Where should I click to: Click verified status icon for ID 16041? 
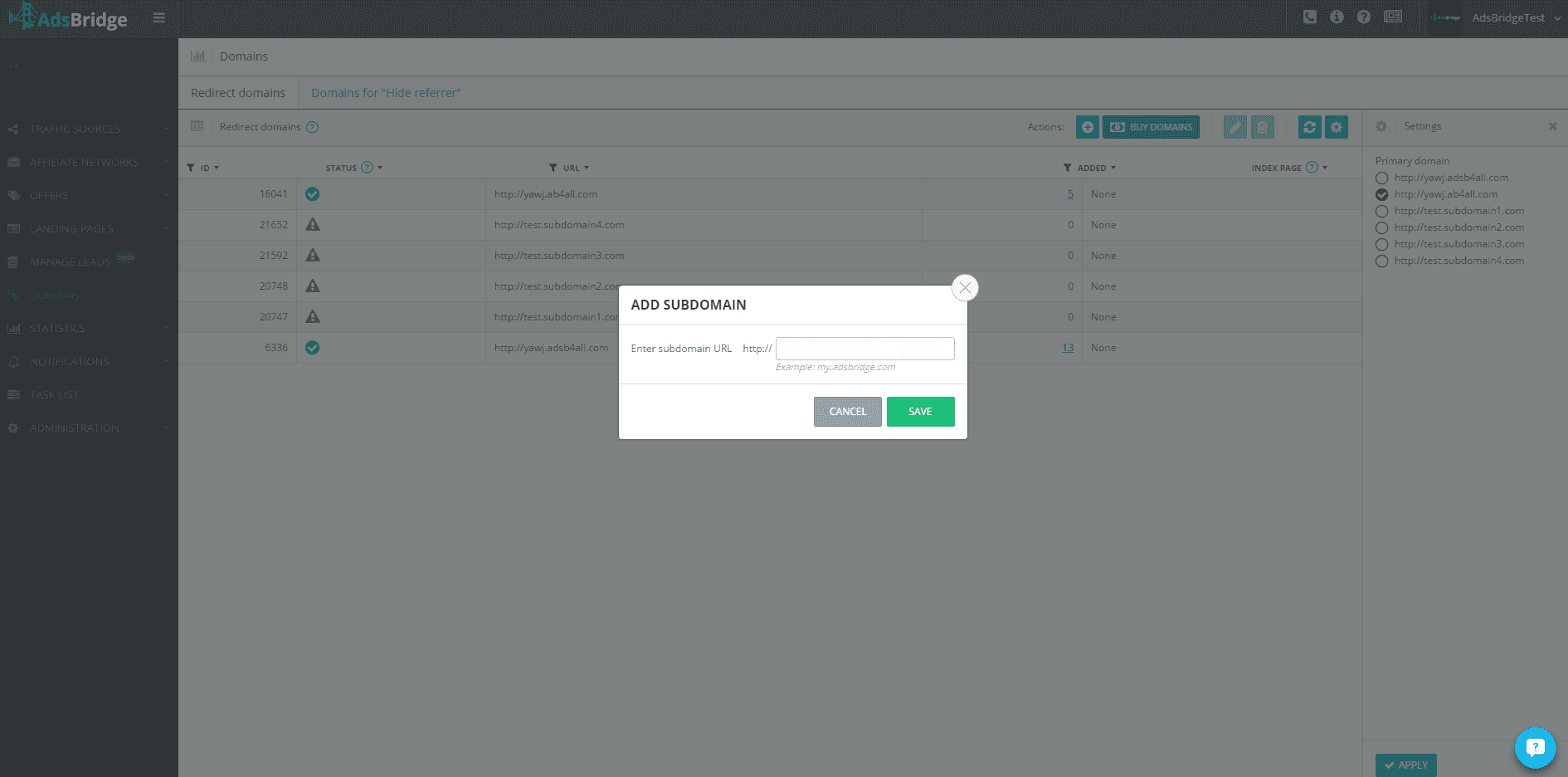[x=312, y=194]
